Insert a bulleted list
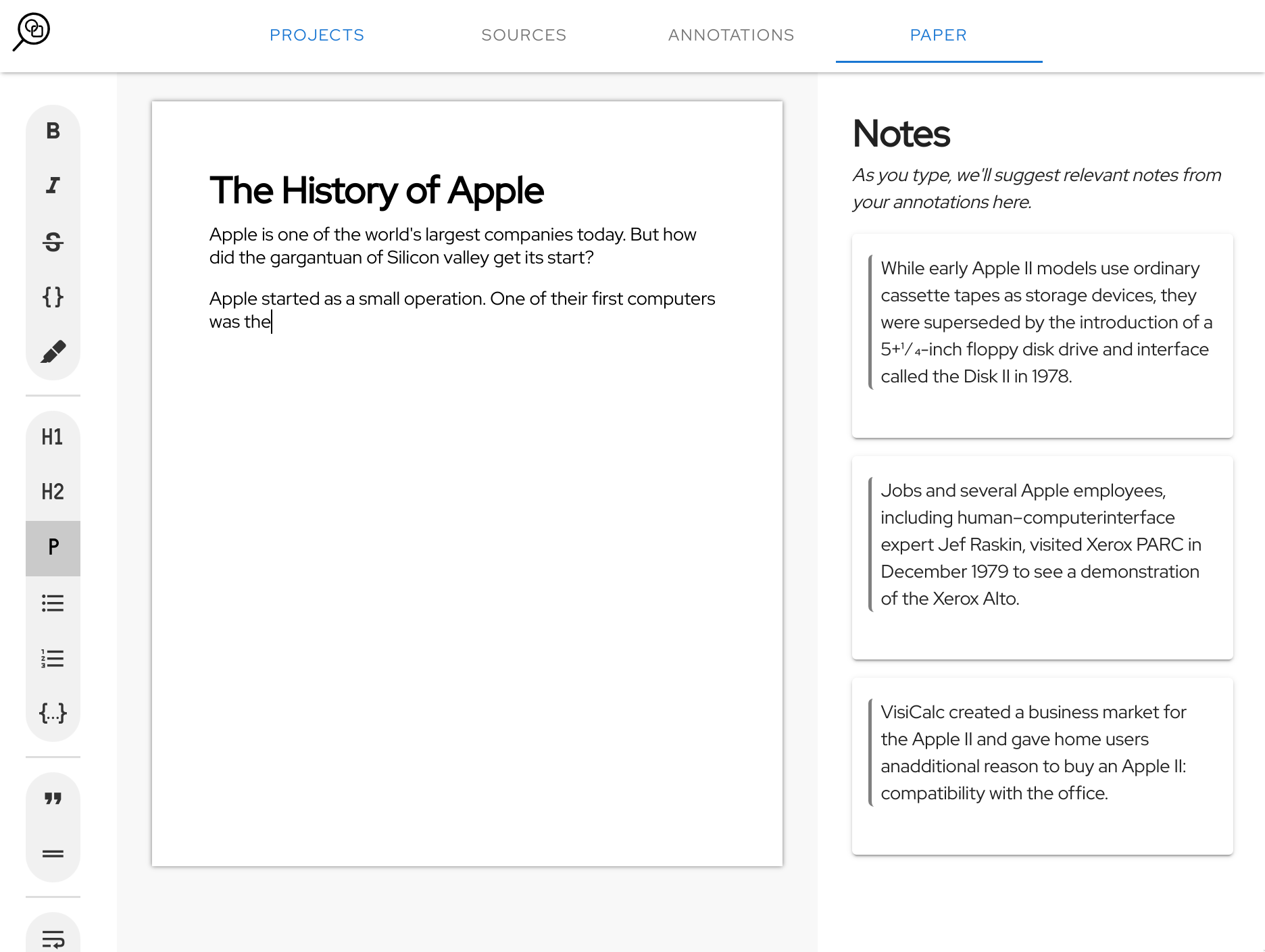The height and width of the screenshot is (952, 1265). coord(53,603)
